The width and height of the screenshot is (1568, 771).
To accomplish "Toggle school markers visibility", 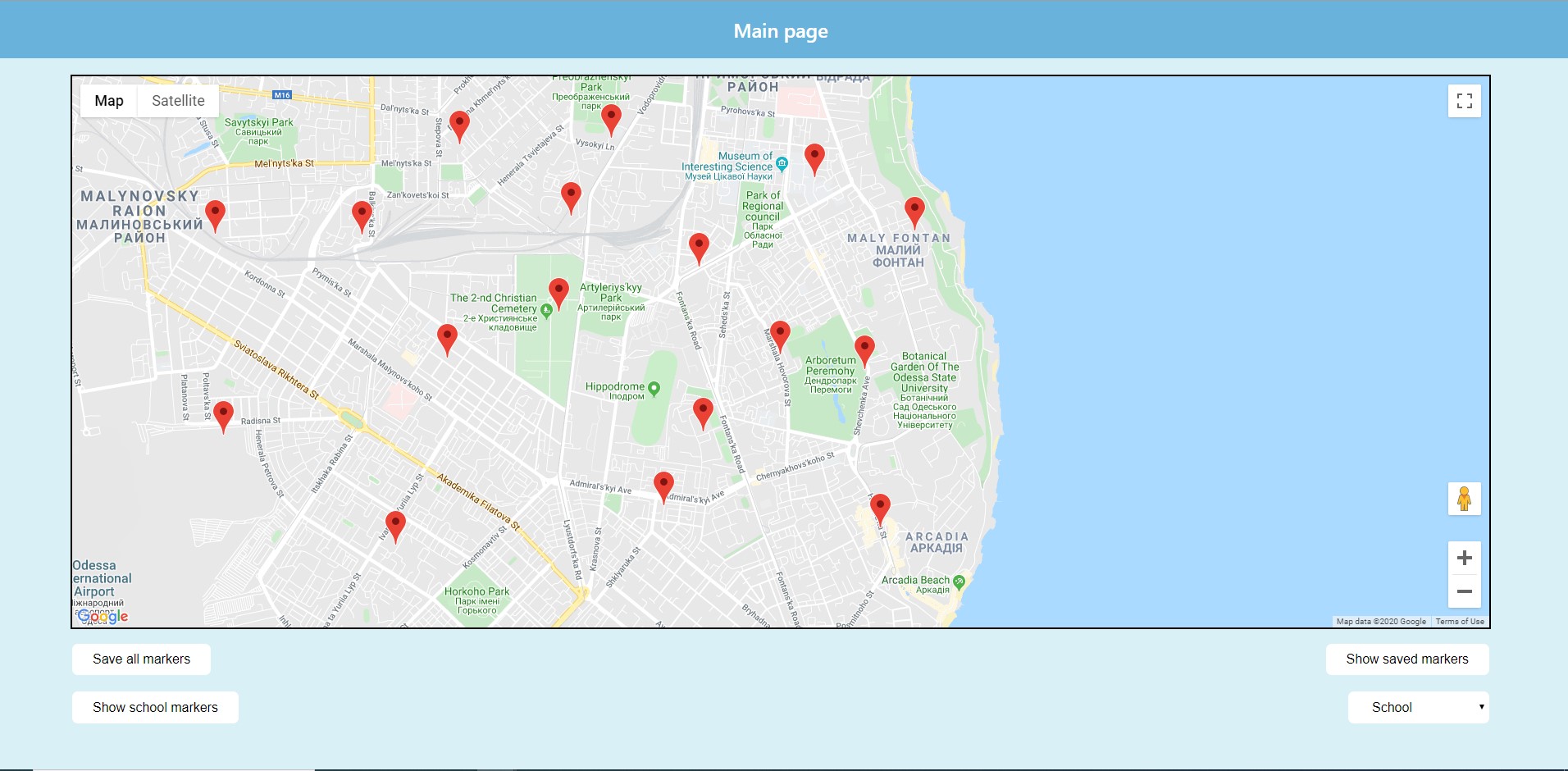I will (155, 707).
